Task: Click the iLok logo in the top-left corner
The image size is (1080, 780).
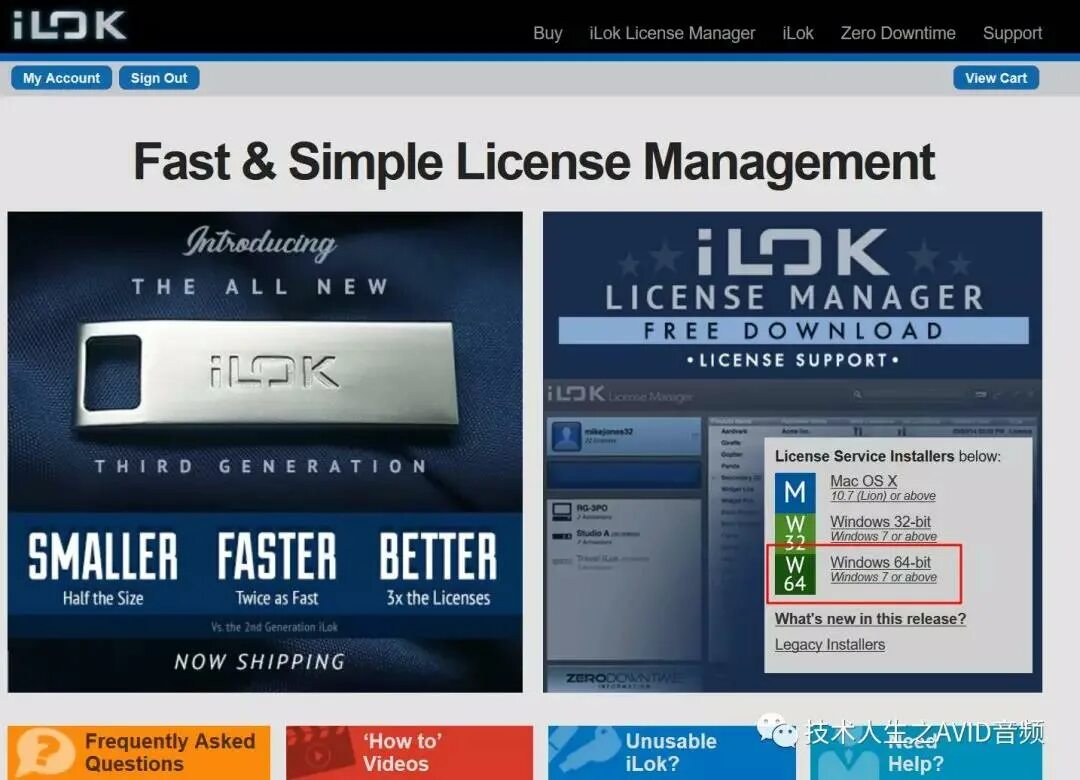Action: coord(70,25)
